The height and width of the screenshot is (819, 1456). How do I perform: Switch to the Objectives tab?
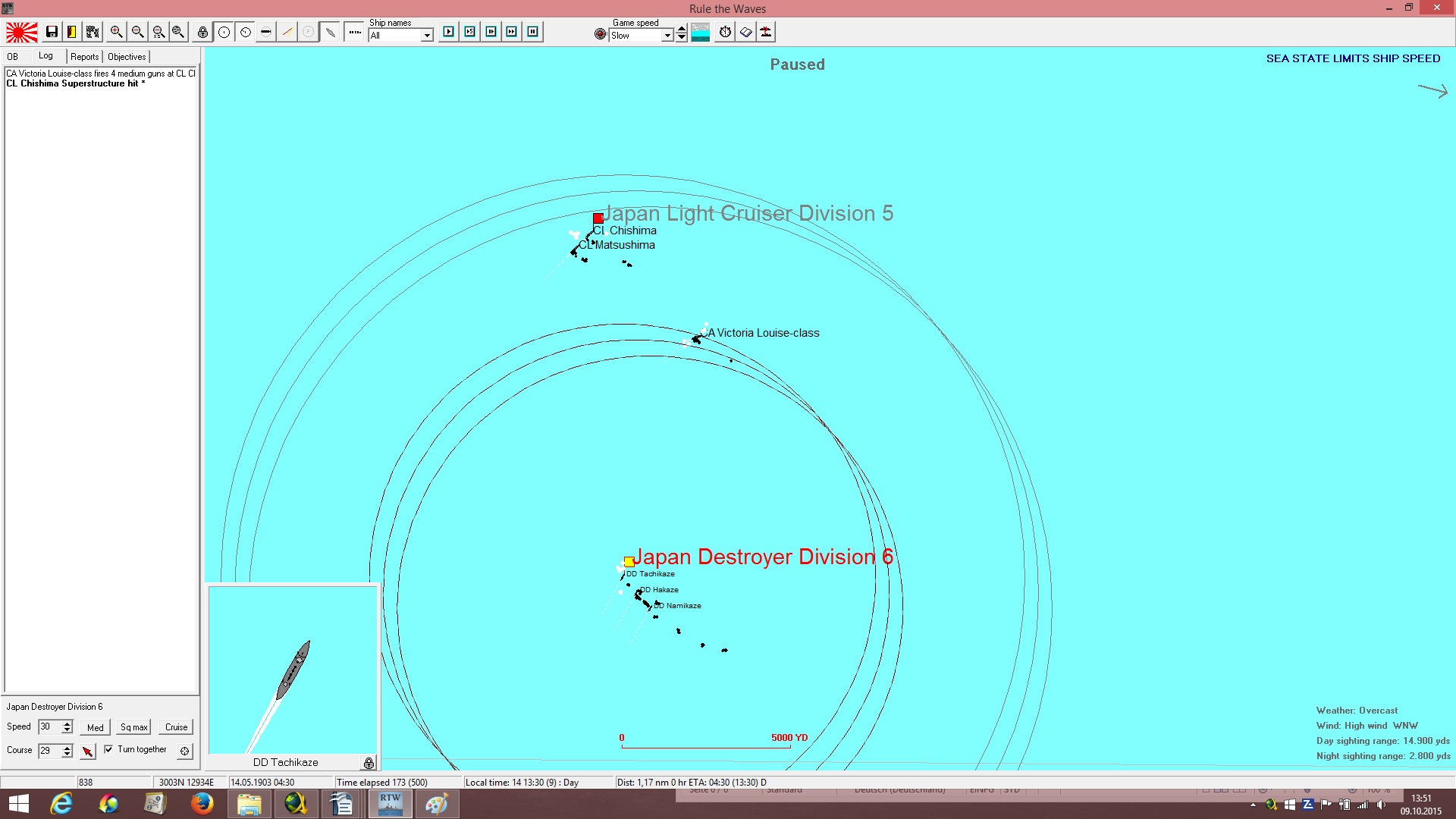(127, 57)
